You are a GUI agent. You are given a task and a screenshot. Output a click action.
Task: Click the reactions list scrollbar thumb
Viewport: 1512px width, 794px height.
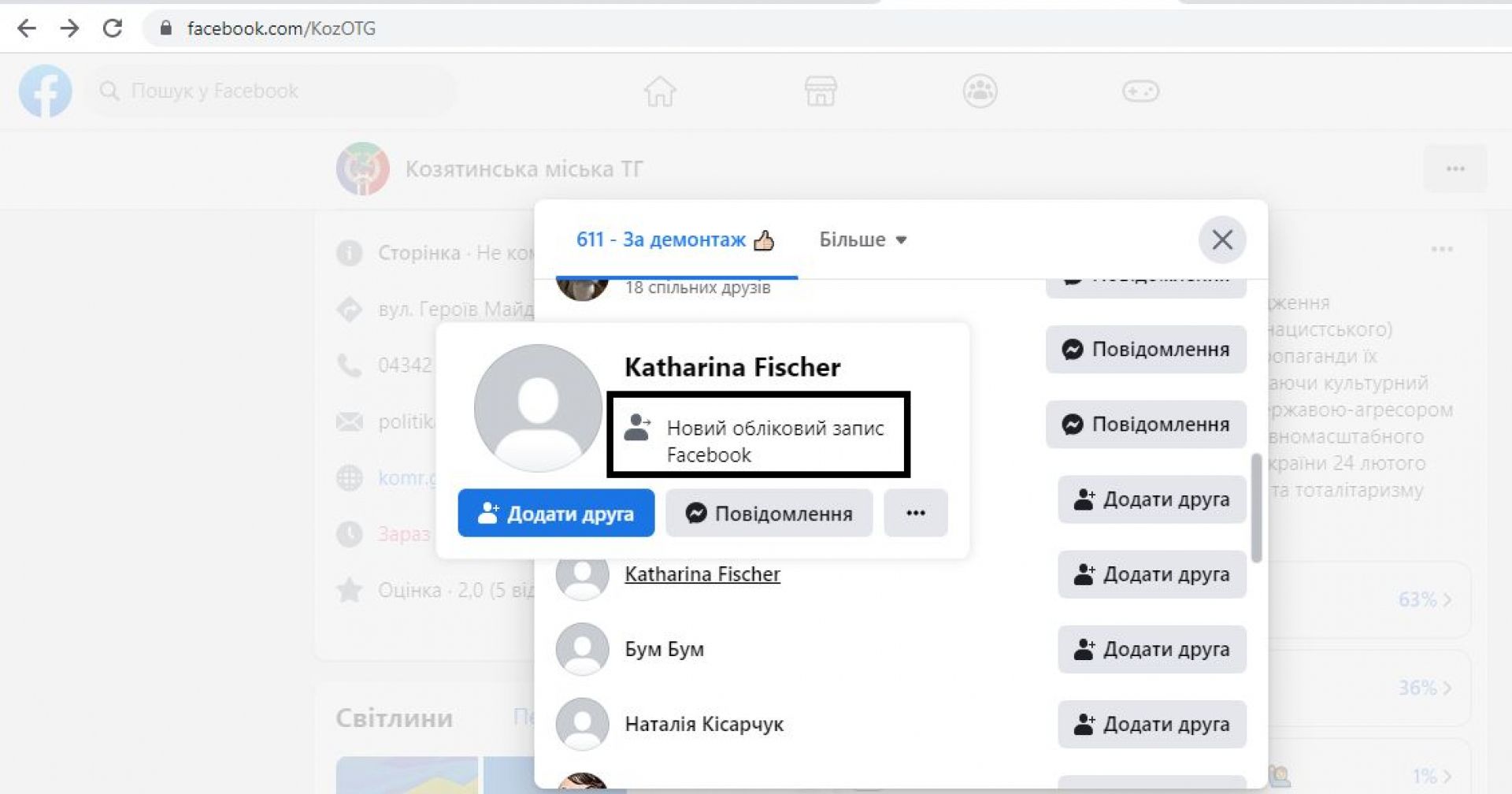[1256, 508]
